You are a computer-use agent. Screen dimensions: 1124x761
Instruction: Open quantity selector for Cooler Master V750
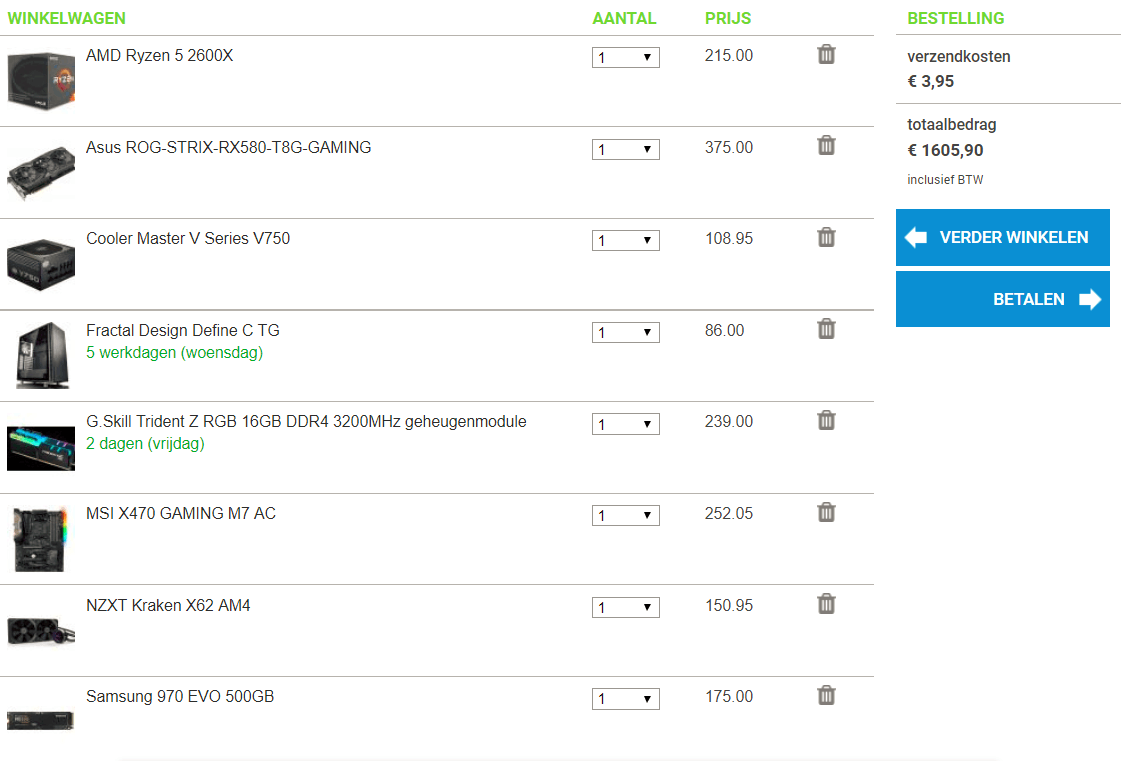pos(626,240)
